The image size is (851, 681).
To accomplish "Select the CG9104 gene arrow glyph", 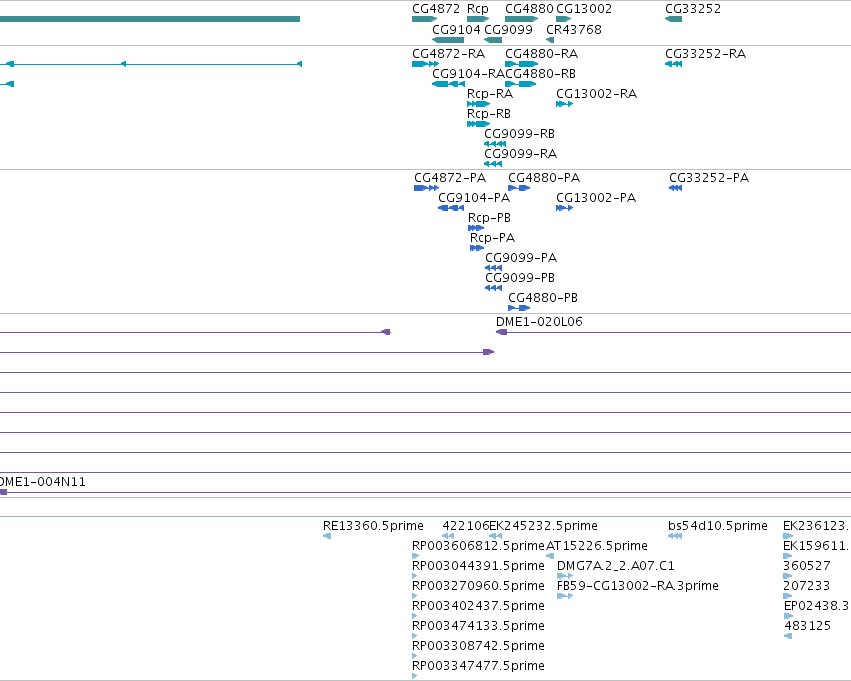I will pos(448,40).
